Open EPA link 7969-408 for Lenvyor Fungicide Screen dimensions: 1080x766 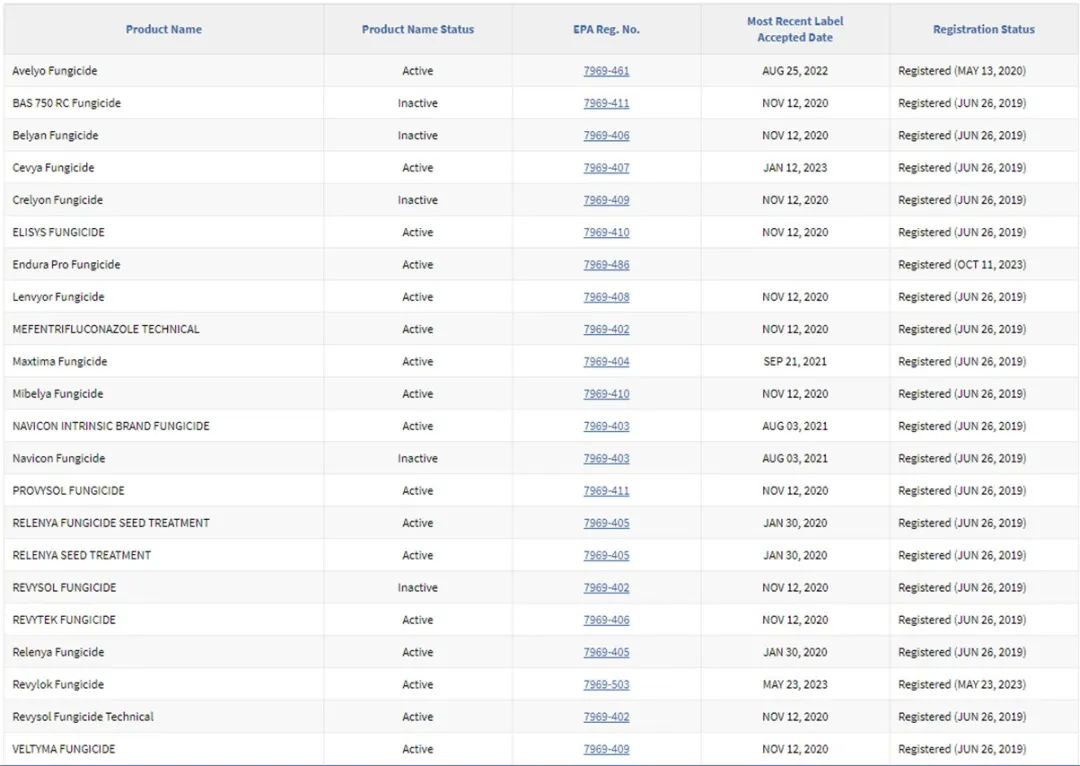click(x=606, y=297)
